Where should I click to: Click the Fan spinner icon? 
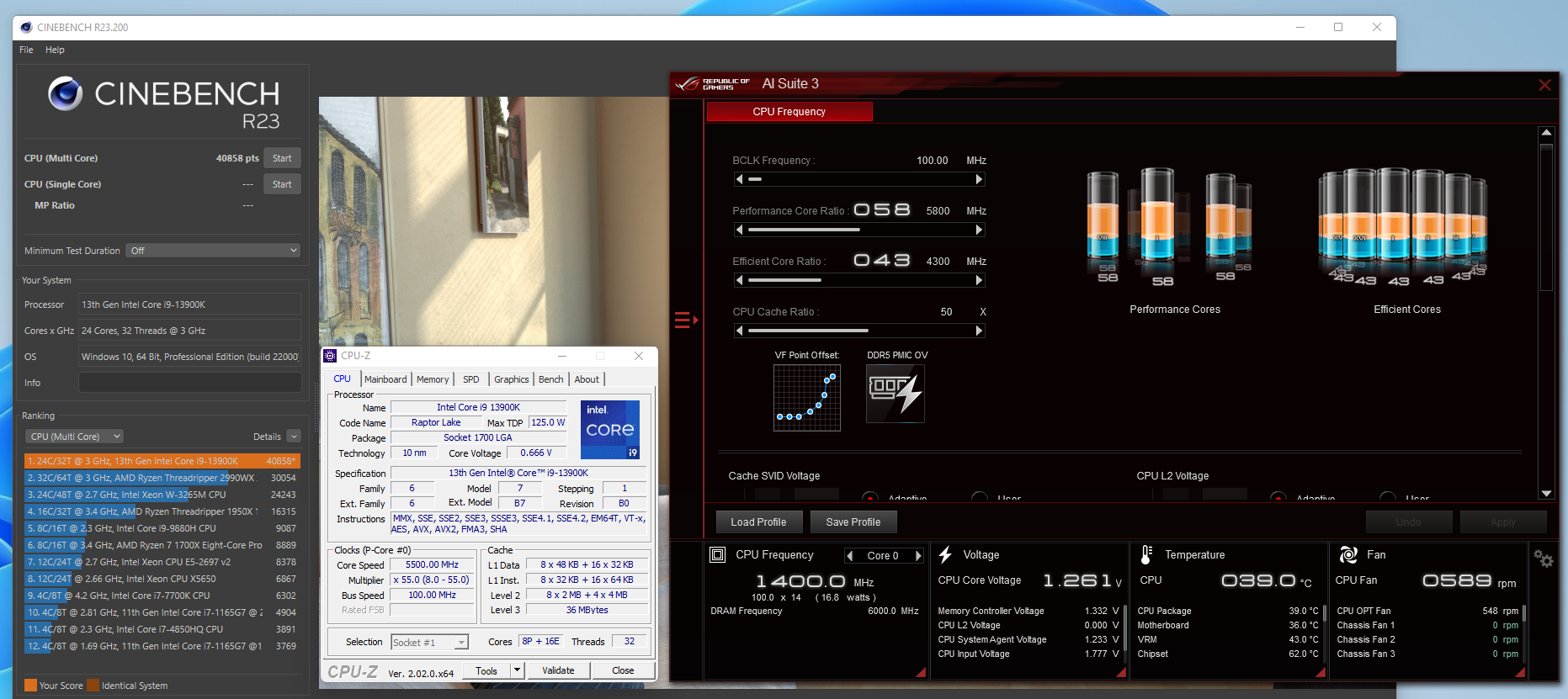pos(1348,555)
